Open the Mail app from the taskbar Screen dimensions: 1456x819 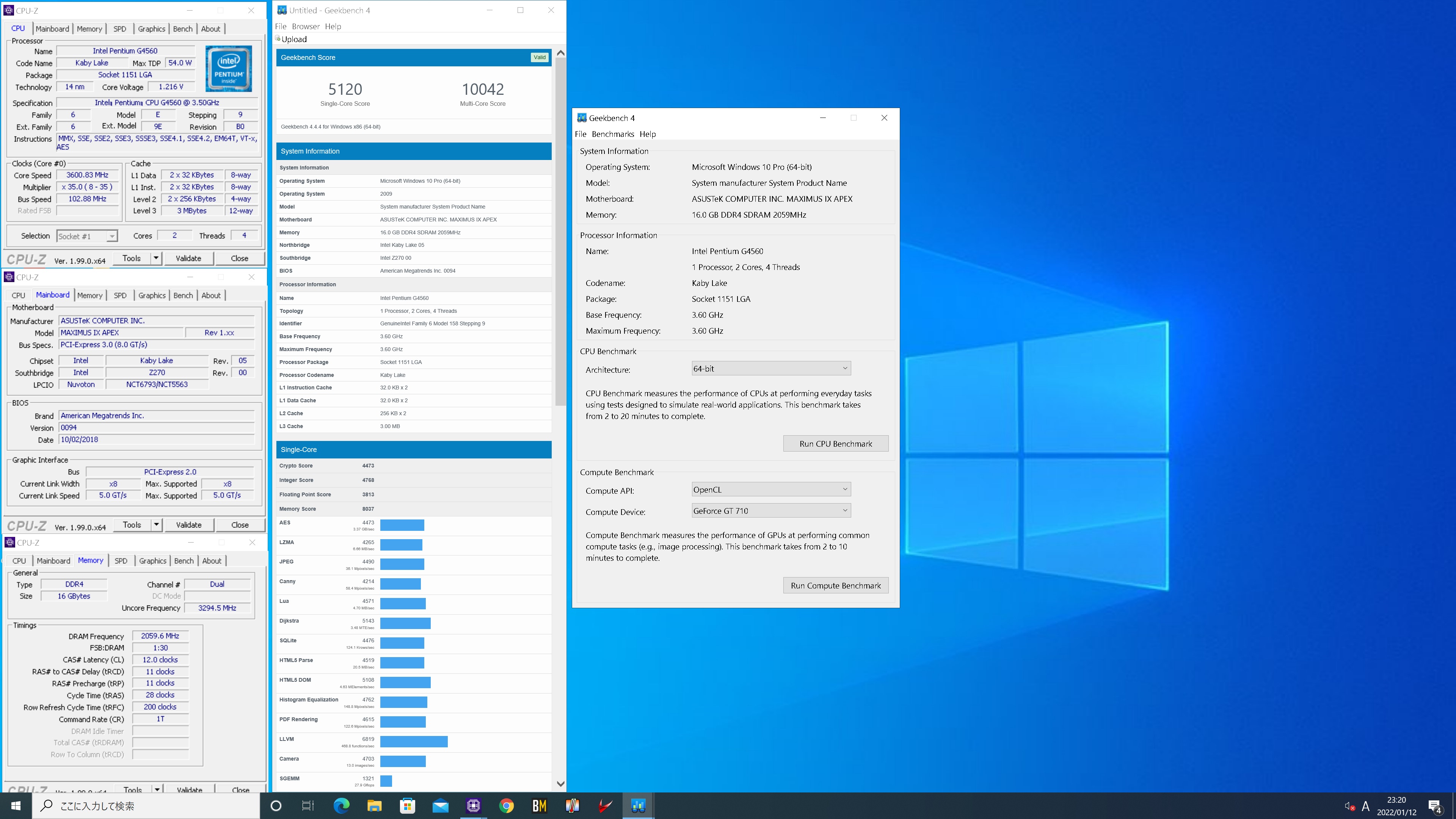[x=440, y=805]
